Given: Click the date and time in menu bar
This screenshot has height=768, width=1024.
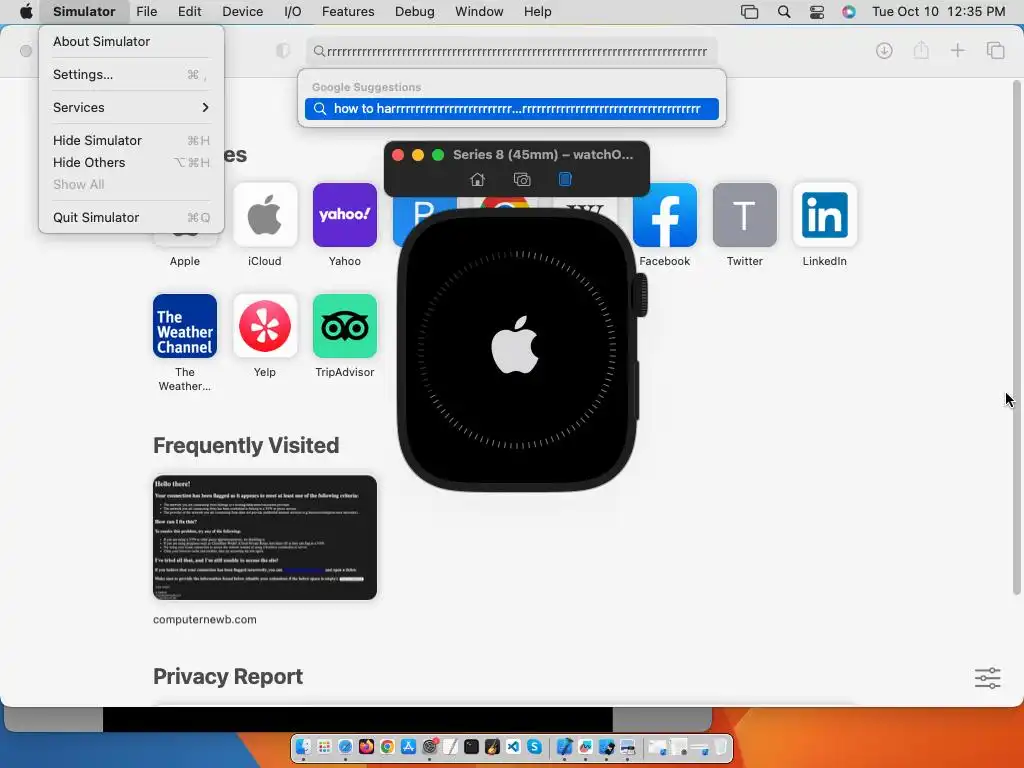Looking at the screenshot, I should (938, 12).
